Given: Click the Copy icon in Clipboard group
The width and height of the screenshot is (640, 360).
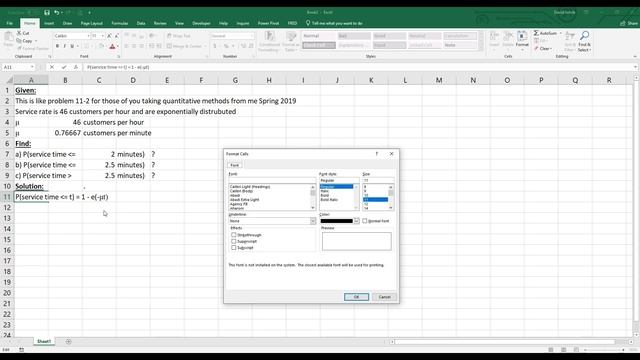Looking at the screenshot, I should (19, 41).
